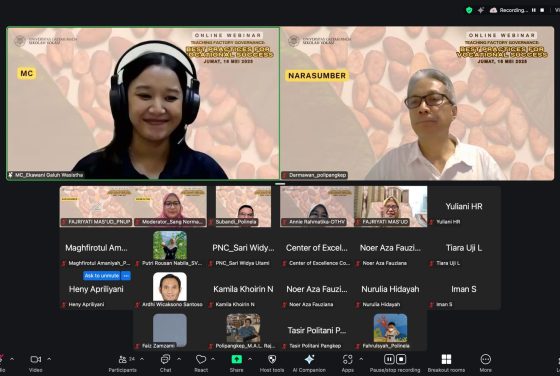This screenshot has width=560, height=376.
Task: Click green encryption shield icon at top
Action: [x=469, y=10]
